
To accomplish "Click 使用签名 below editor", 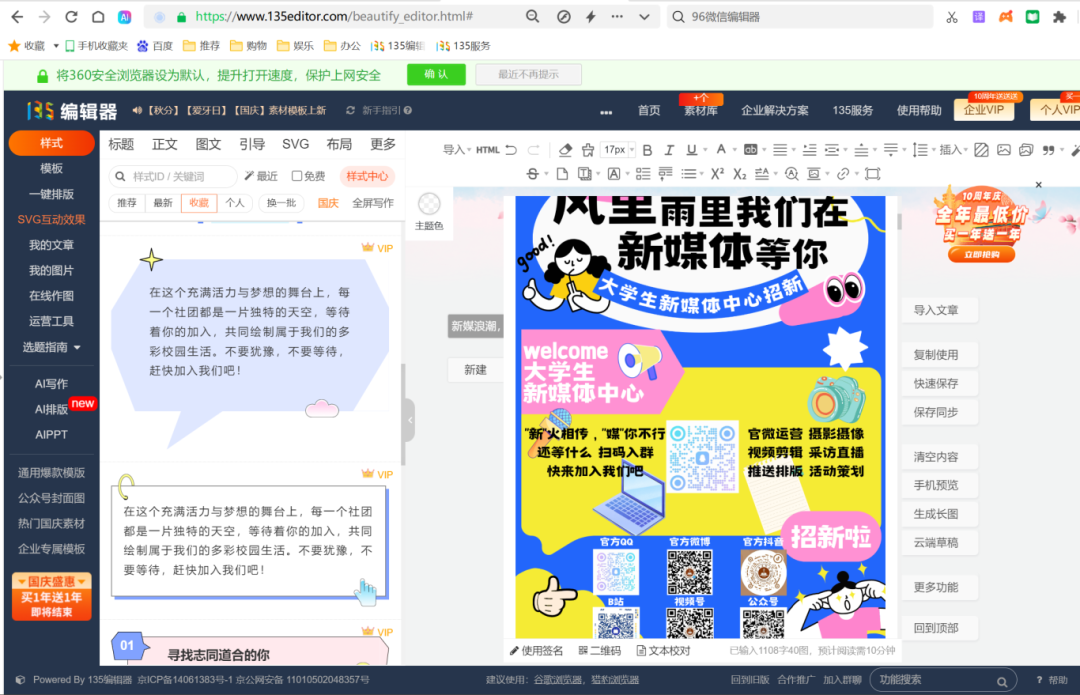I will point(537,651).
